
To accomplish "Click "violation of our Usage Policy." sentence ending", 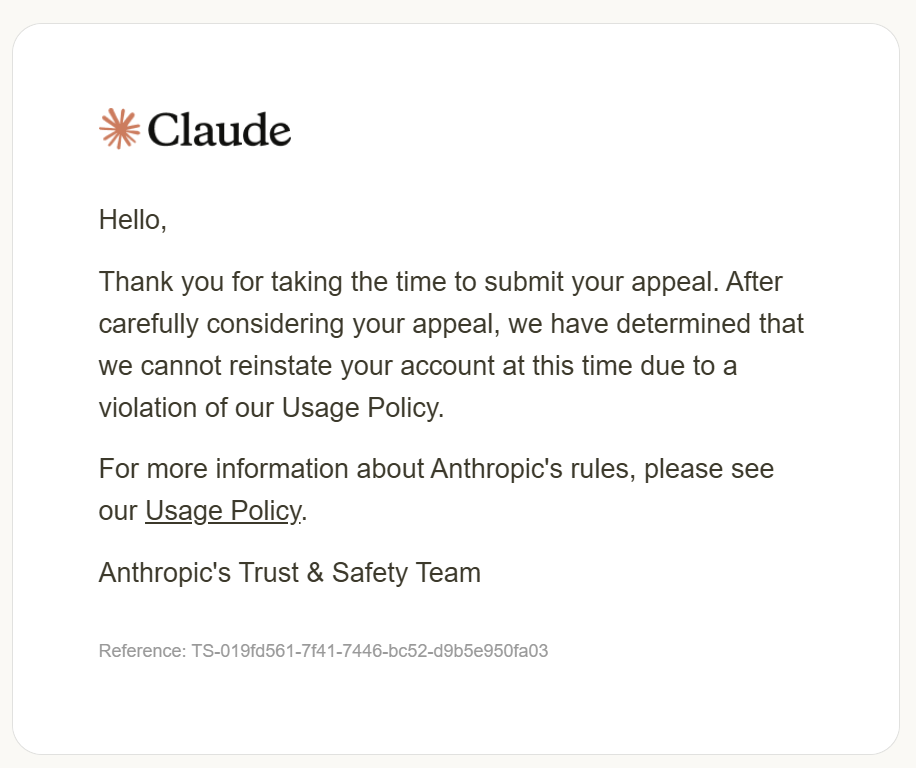I will point(272,408).
